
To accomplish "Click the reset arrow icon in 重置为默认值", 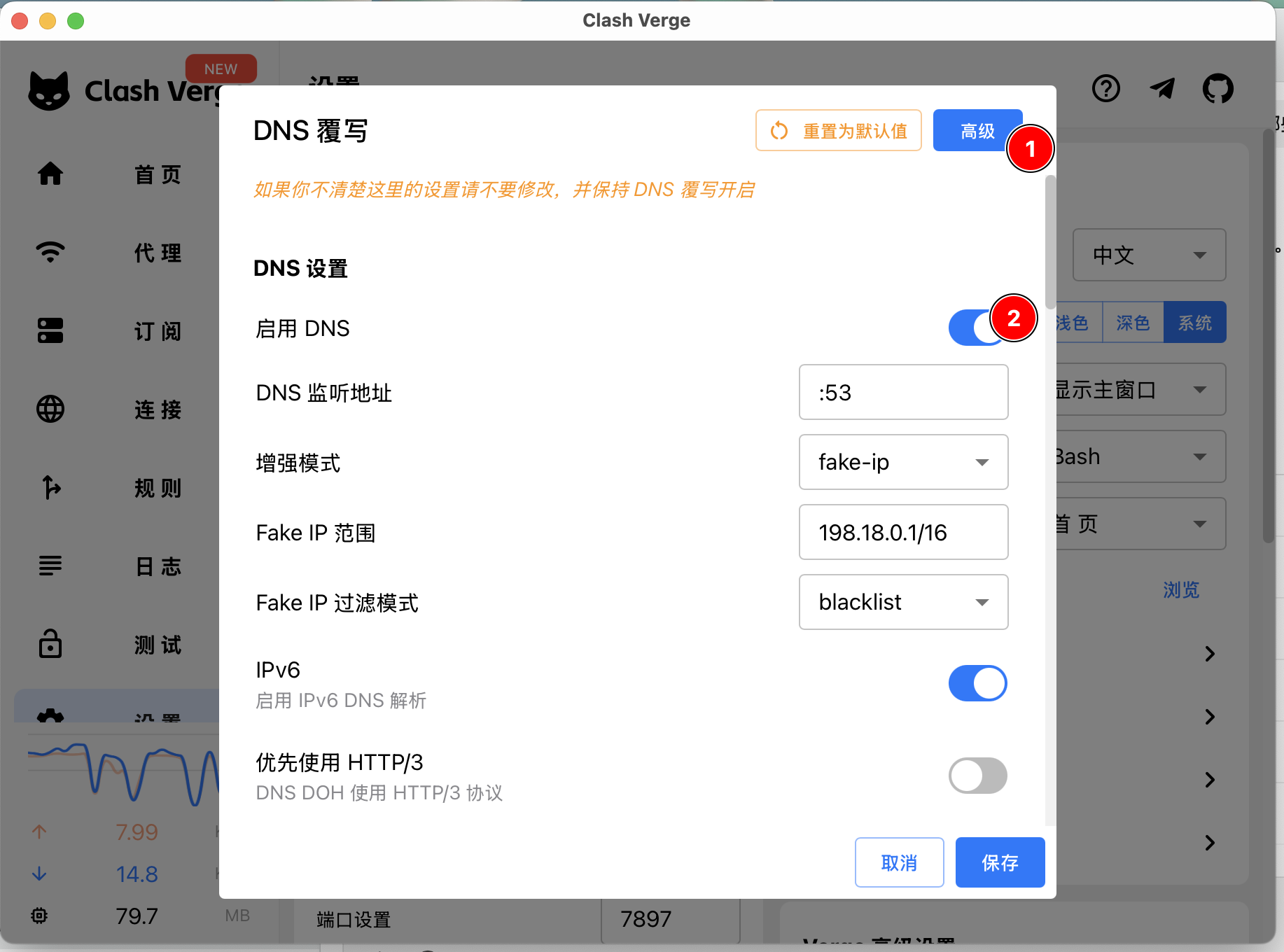I will (x=779, y=131).
